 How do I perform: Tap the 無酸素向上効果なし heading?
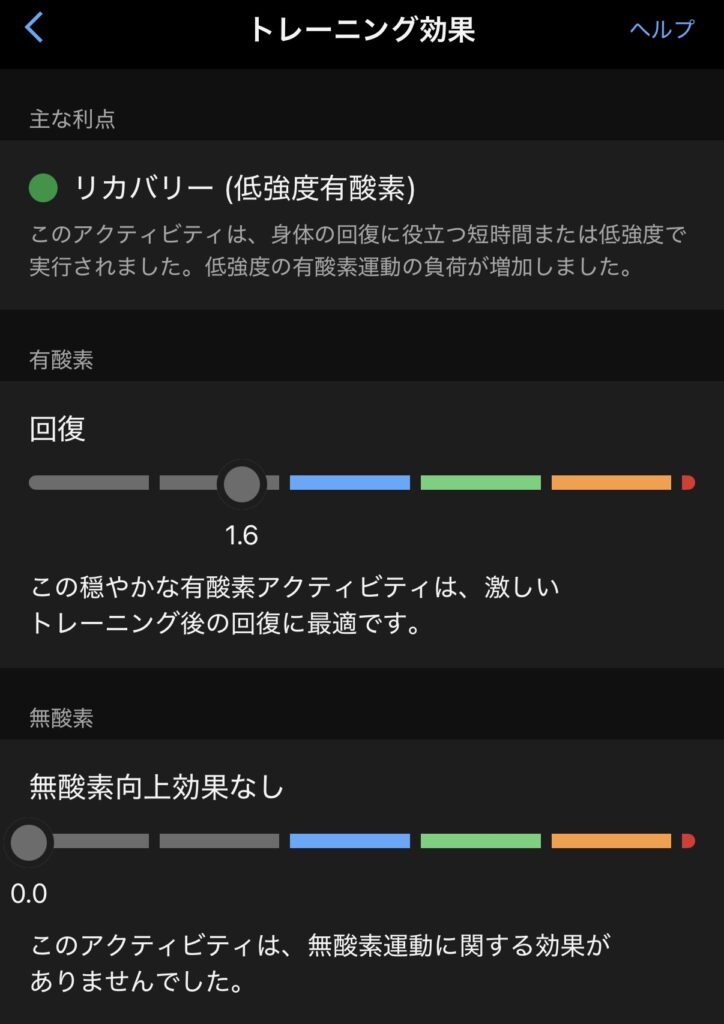click(158, 788)
